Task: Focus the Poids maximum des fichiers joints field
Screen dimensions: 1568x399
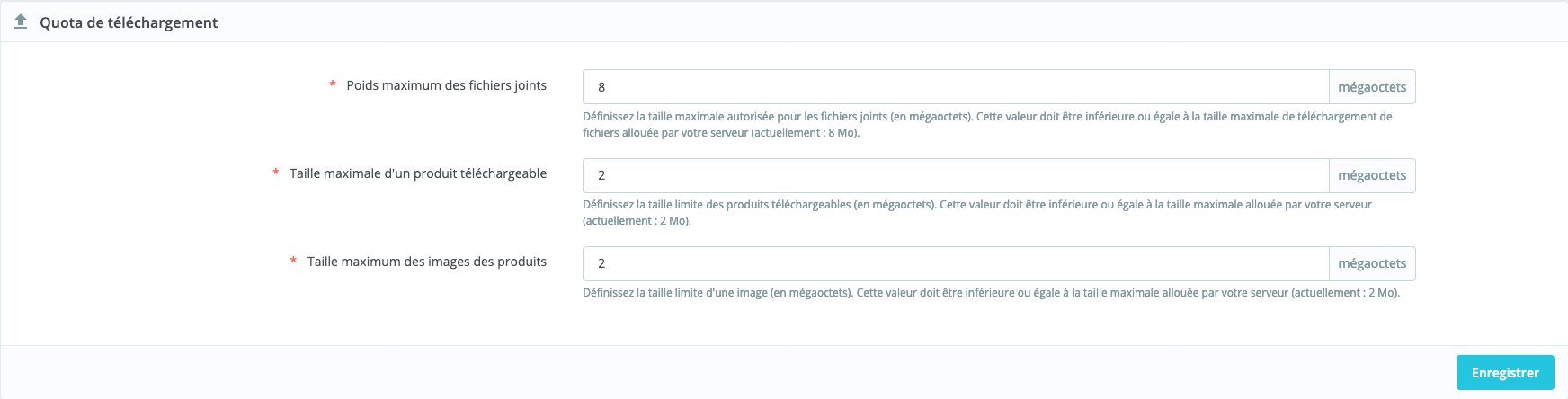Action: (x=956, y=87)
